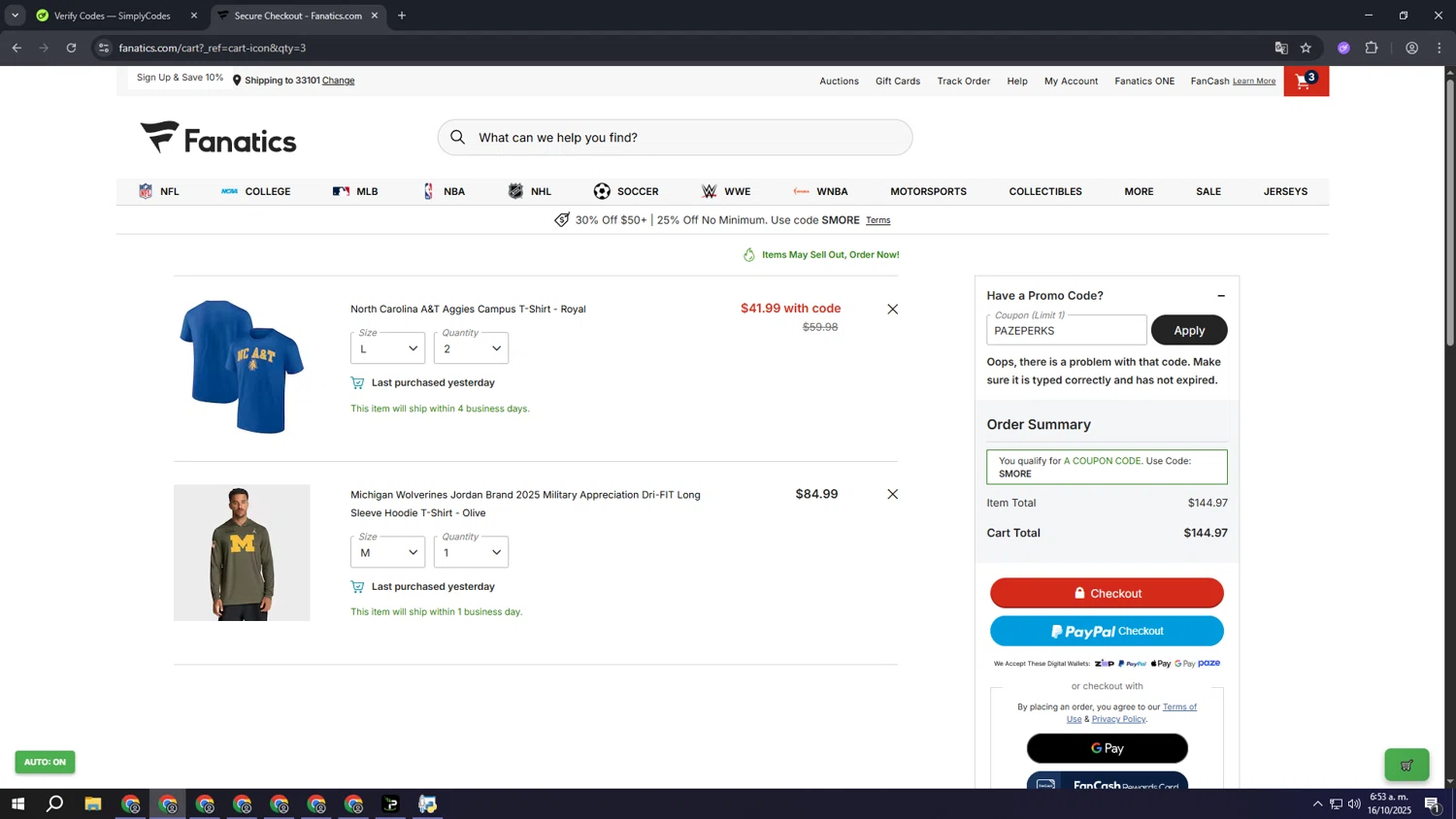Open Quantity dropdown for the A&T T-Shirt
1456x819 pixels.
click(x=471, y=348)
